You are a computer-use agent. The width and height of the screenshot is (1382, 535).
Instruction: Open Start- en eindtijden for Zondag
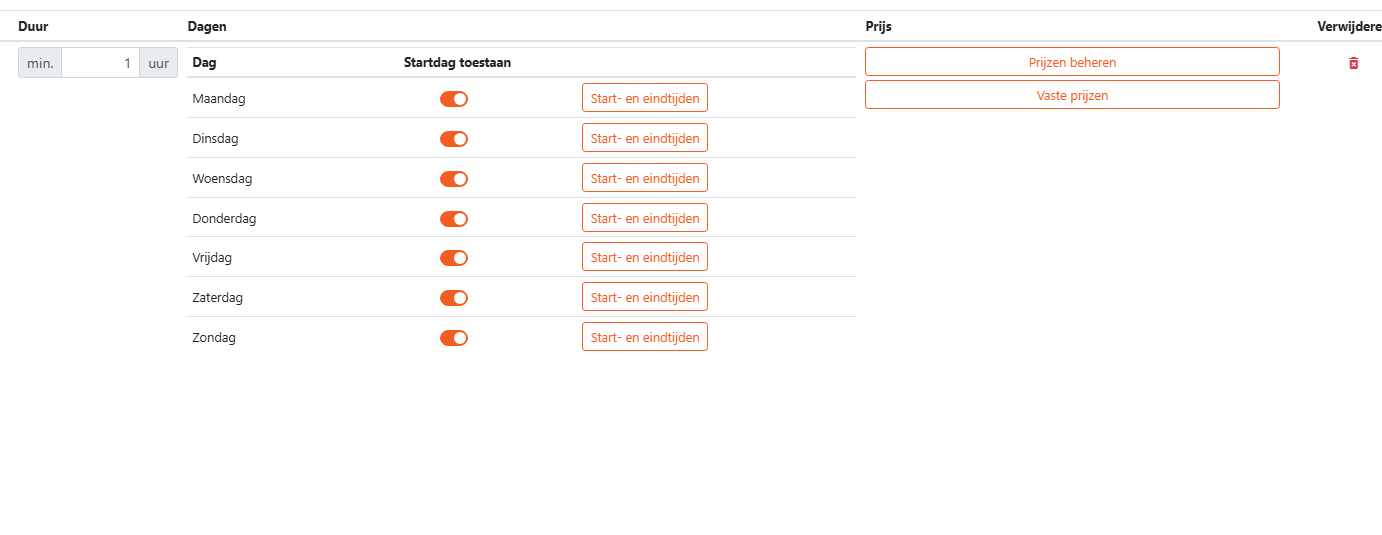pos(645,337)
